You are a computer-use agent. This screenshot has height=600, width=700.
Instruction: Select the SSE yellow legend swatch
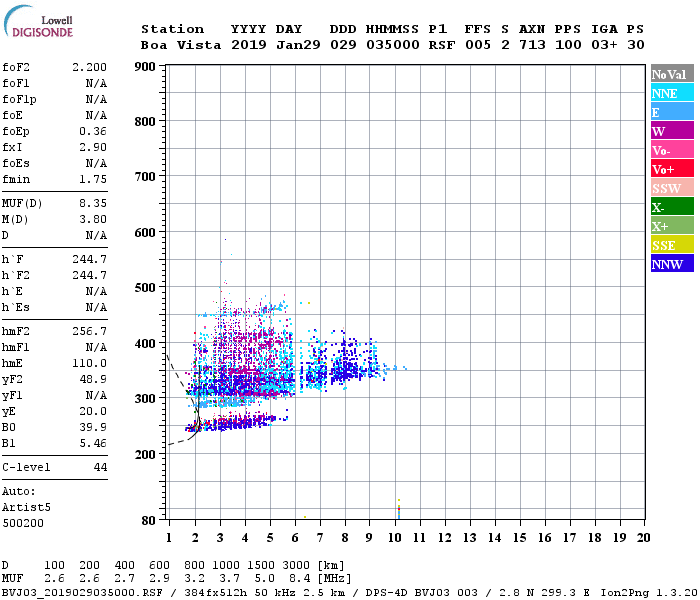[x=672, y=245]
